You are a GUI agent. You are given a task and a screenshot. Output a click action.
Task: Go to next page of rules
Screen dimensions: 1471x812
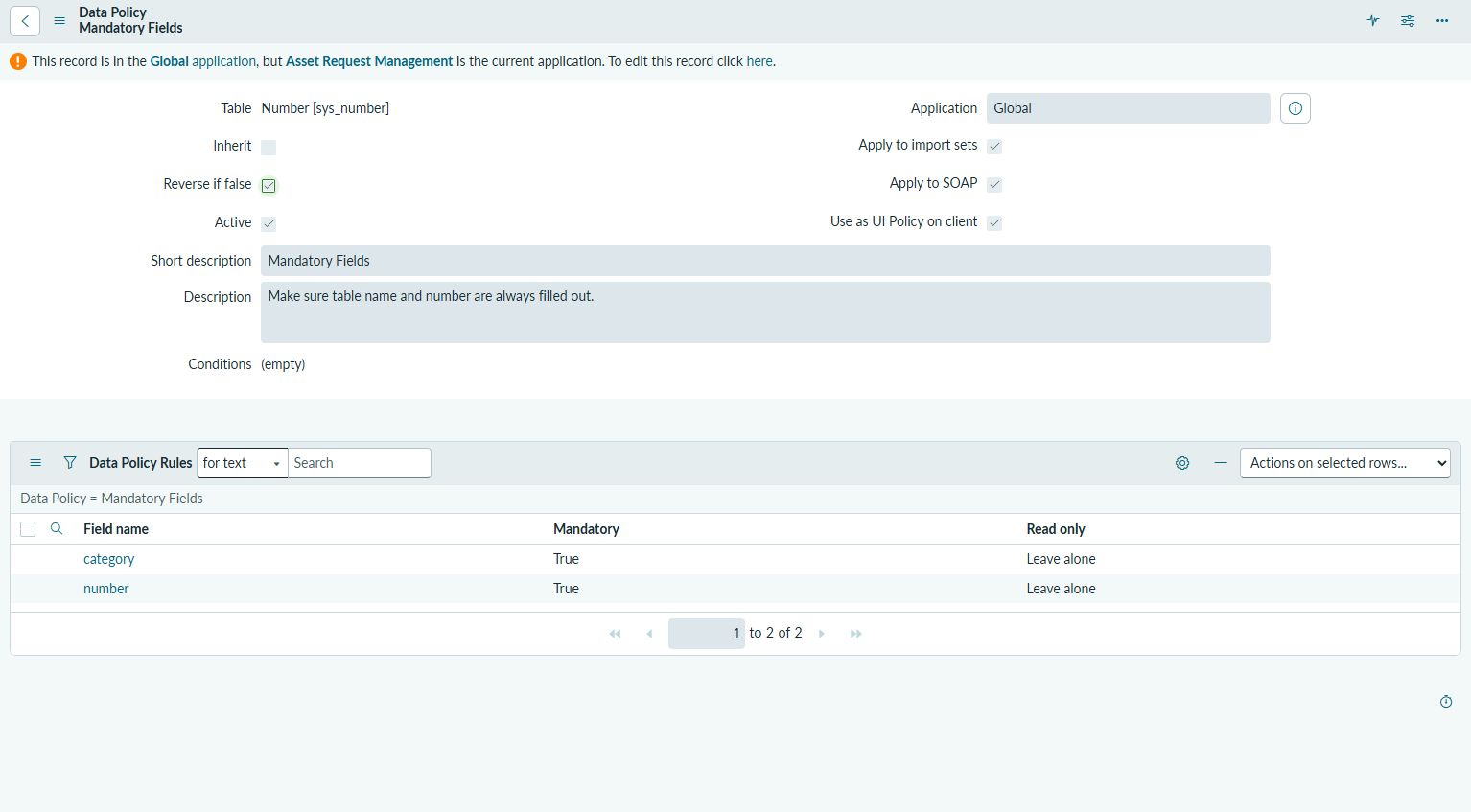pos(822,634)
